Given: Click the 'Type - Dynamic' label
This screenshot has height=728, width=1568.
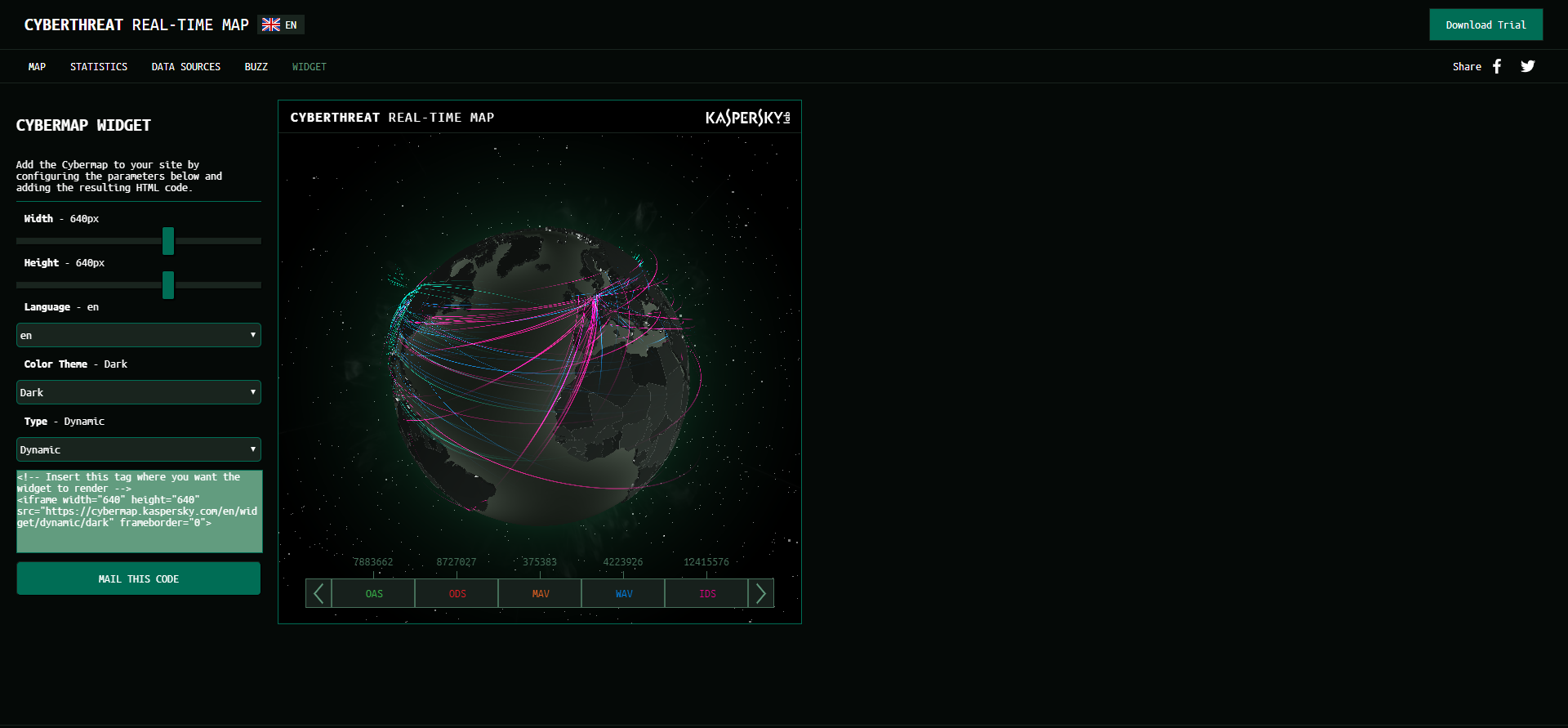Looking at the screenshot, I should pos(65,422).
